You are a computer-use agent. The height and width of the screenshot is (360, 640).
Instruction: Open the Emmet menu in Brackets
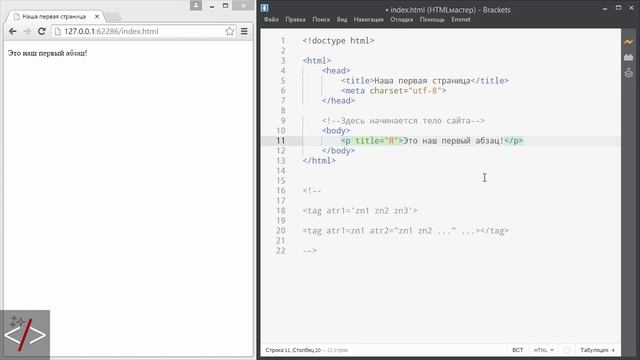point(461,20)
